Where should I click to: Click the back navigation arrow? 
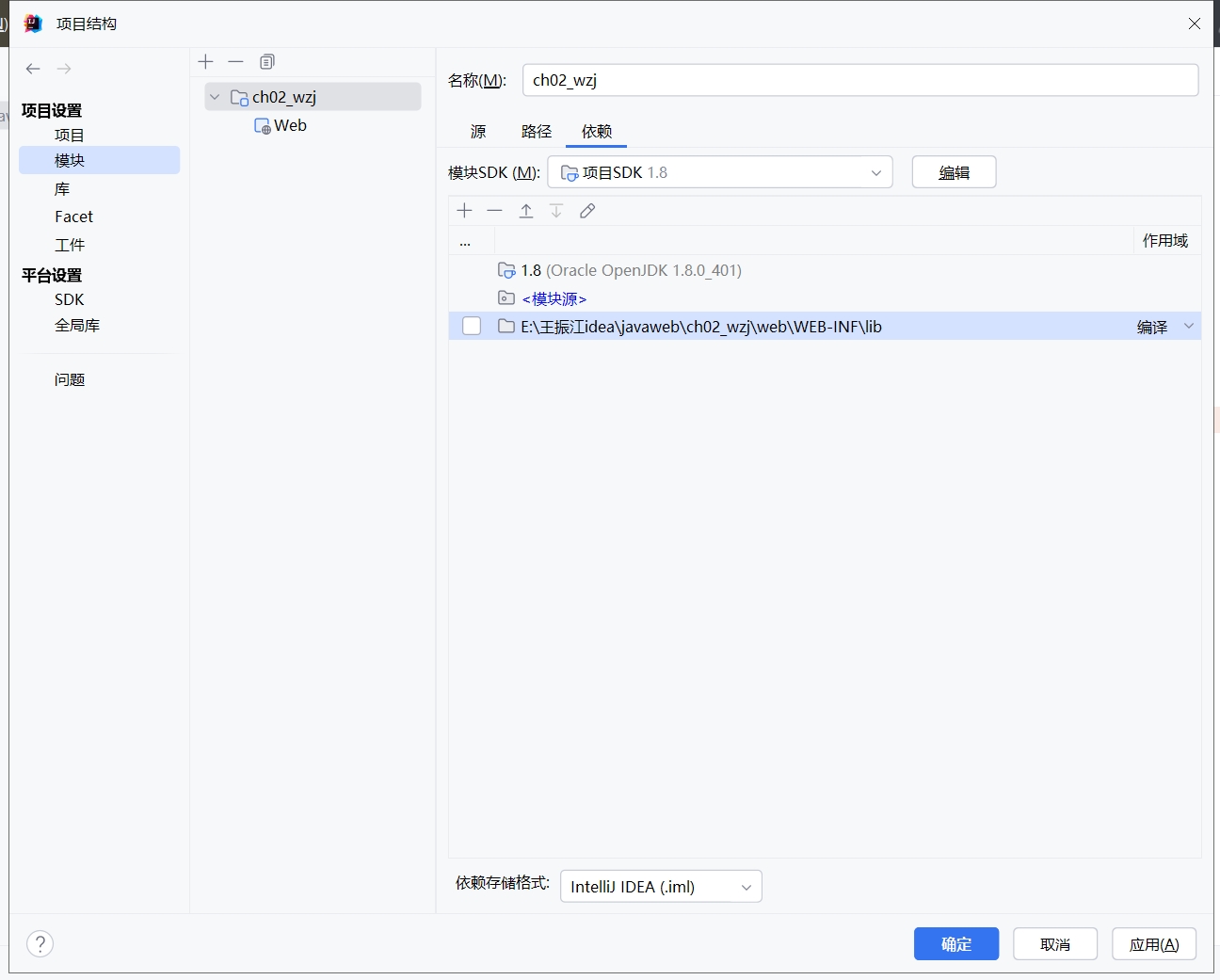coord(33,69)
